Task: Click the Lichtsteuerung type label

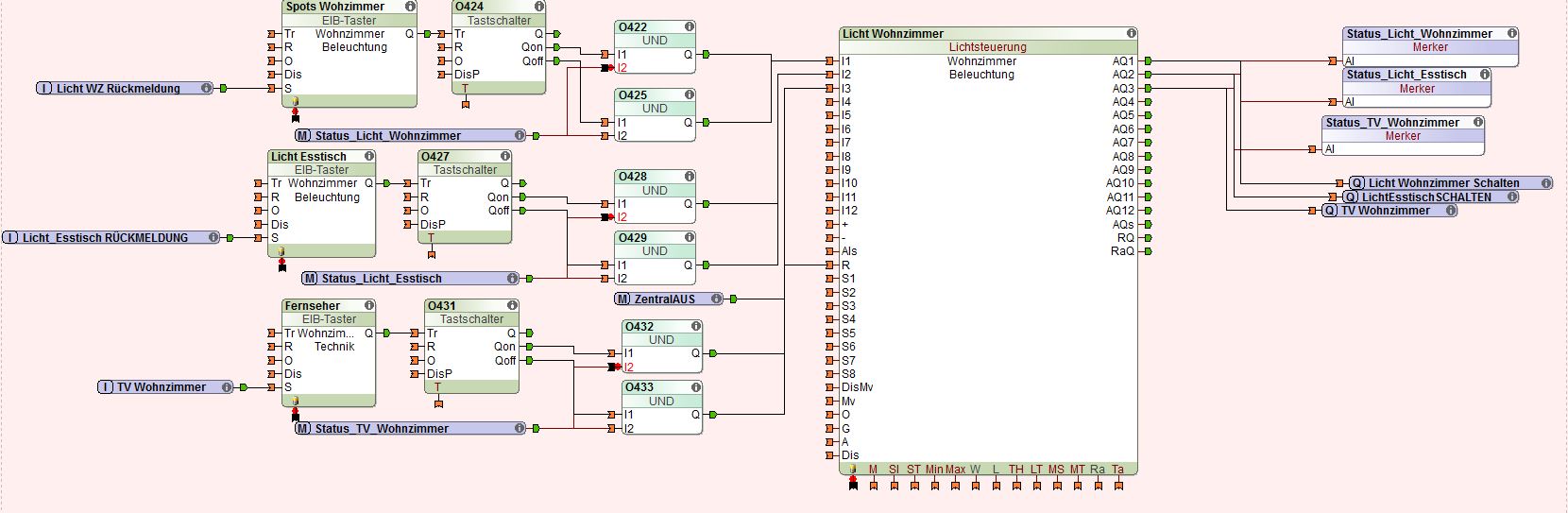Action: pyautogui.click(x=988, y=47)
